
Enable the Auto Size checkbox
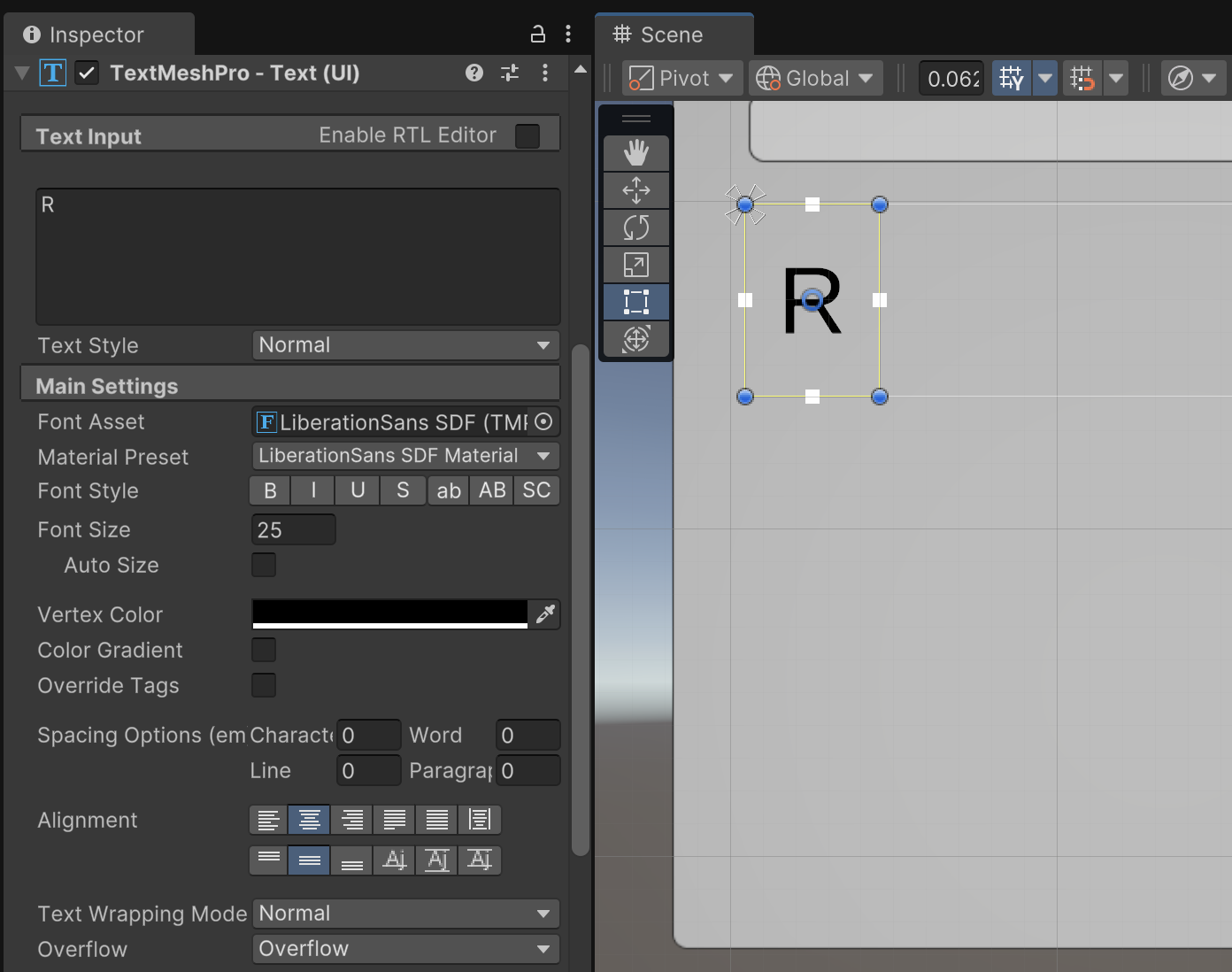264,565
